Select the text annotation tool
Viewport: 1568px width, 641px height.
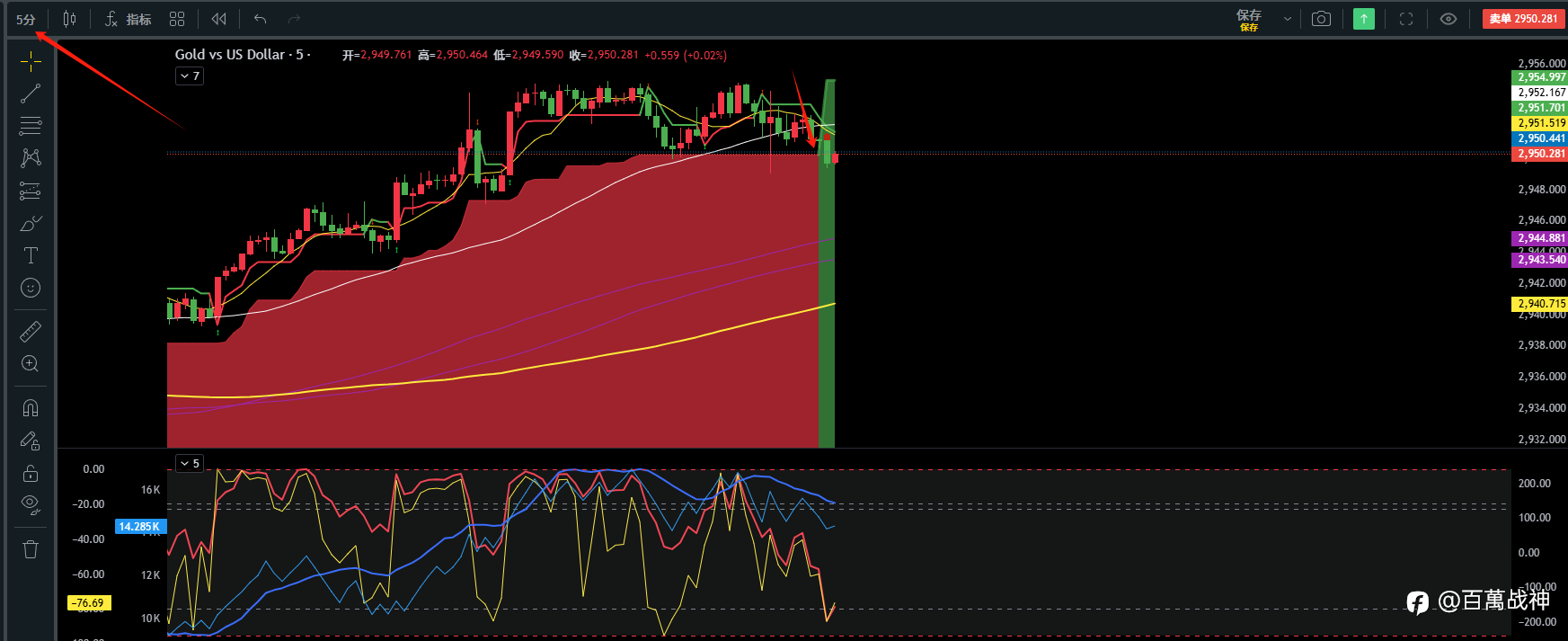coord(31,255)
